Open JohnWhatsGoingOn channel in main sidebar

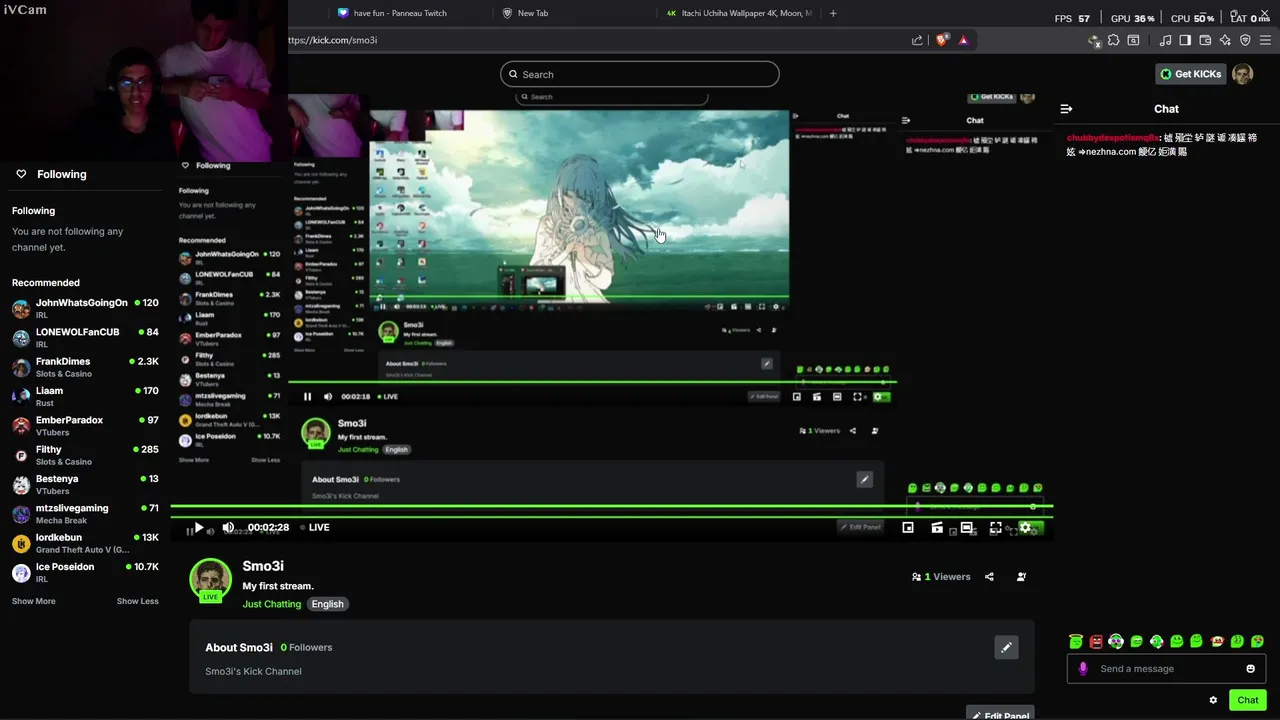(x=85, y=308)
